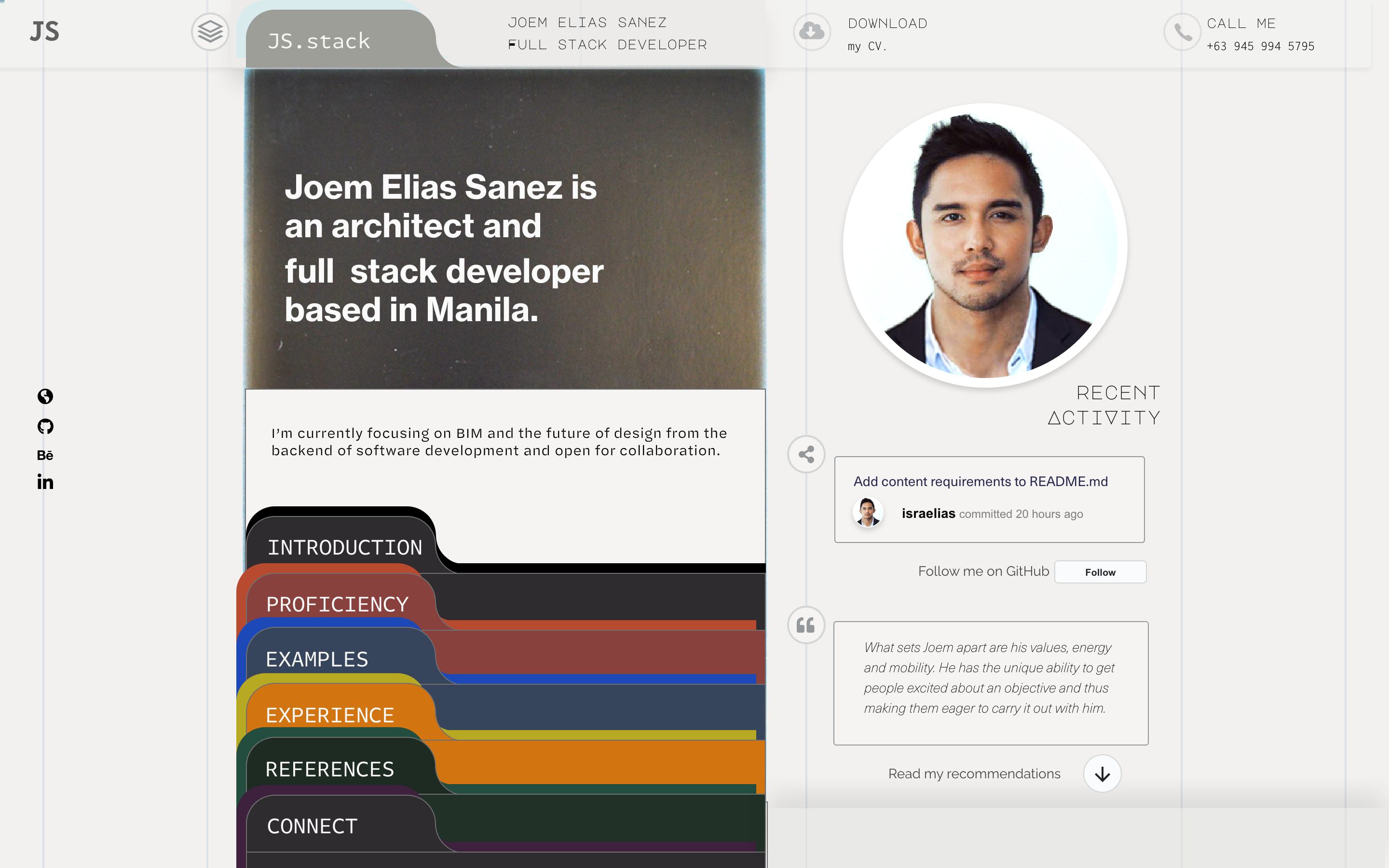
Task: Show the REFERENCES tab
Action: tap(330, 769)
